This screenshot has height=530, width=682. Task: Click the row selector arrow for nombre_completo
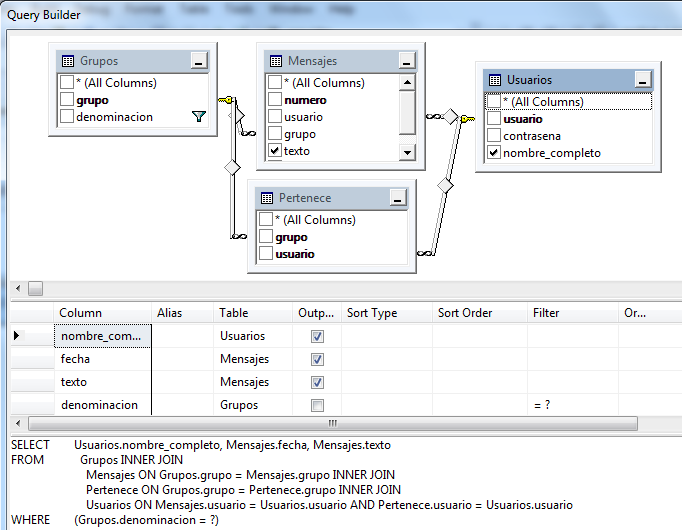[17, 335]
